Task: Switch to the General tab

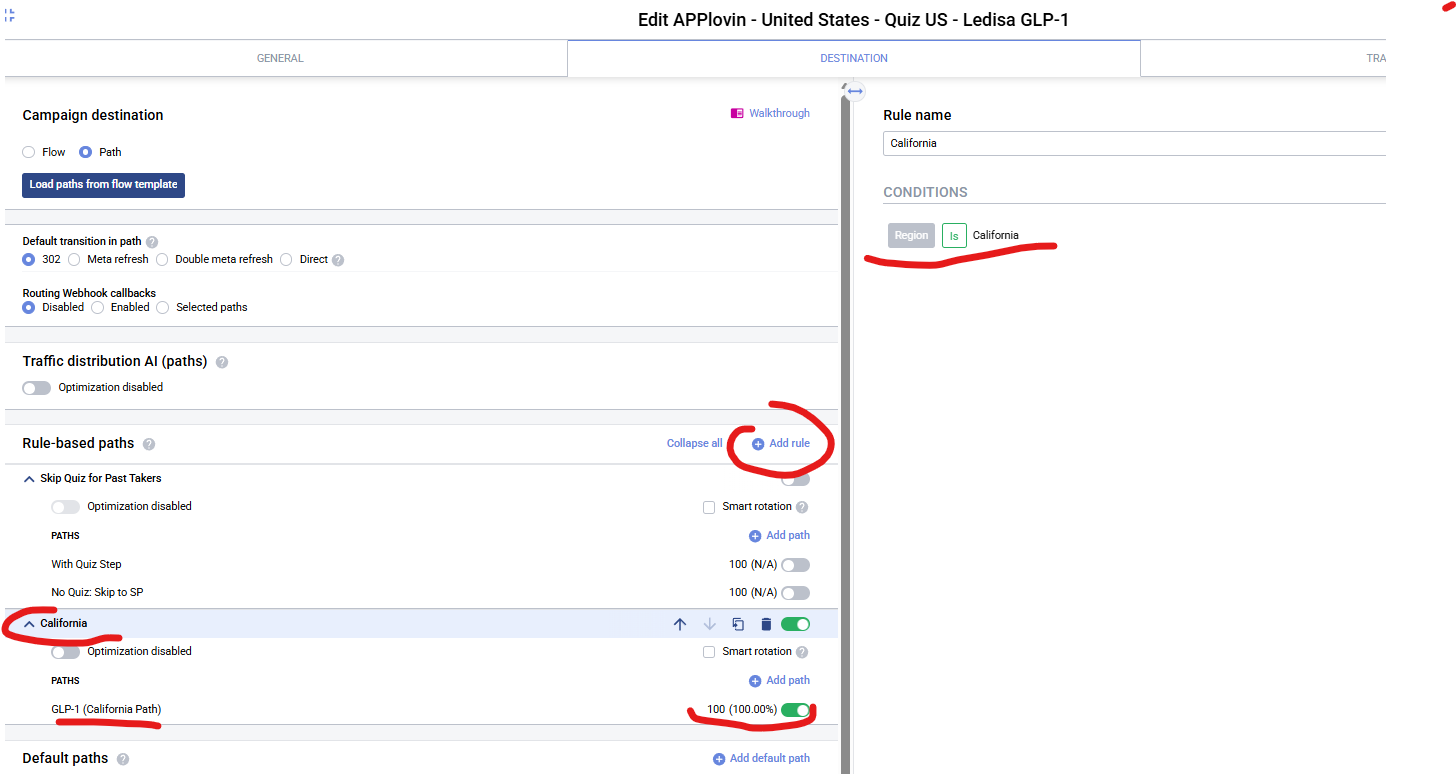Action: [280, 59]
